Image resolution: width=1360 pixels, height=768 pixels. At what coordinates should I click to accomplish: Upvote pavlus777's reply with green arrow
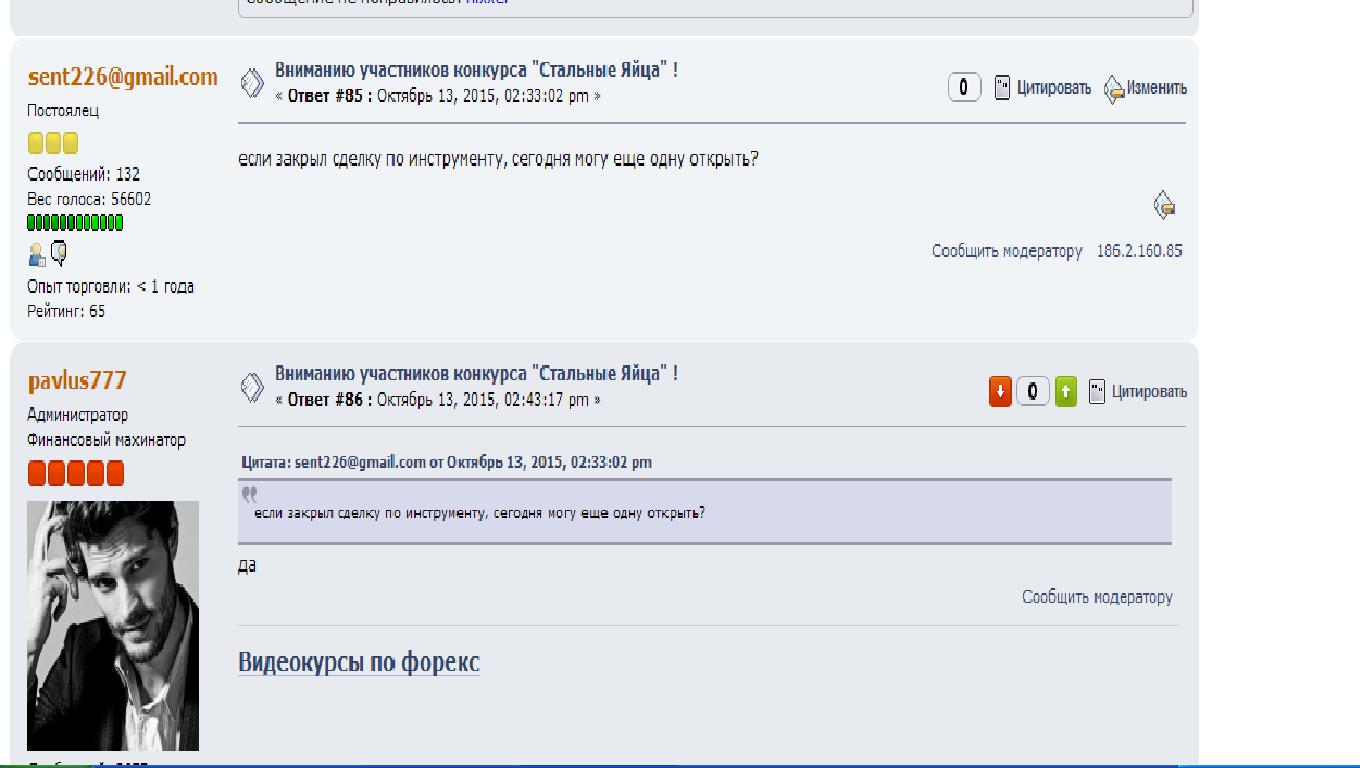pyautogui.click(x=1066, y=391)
